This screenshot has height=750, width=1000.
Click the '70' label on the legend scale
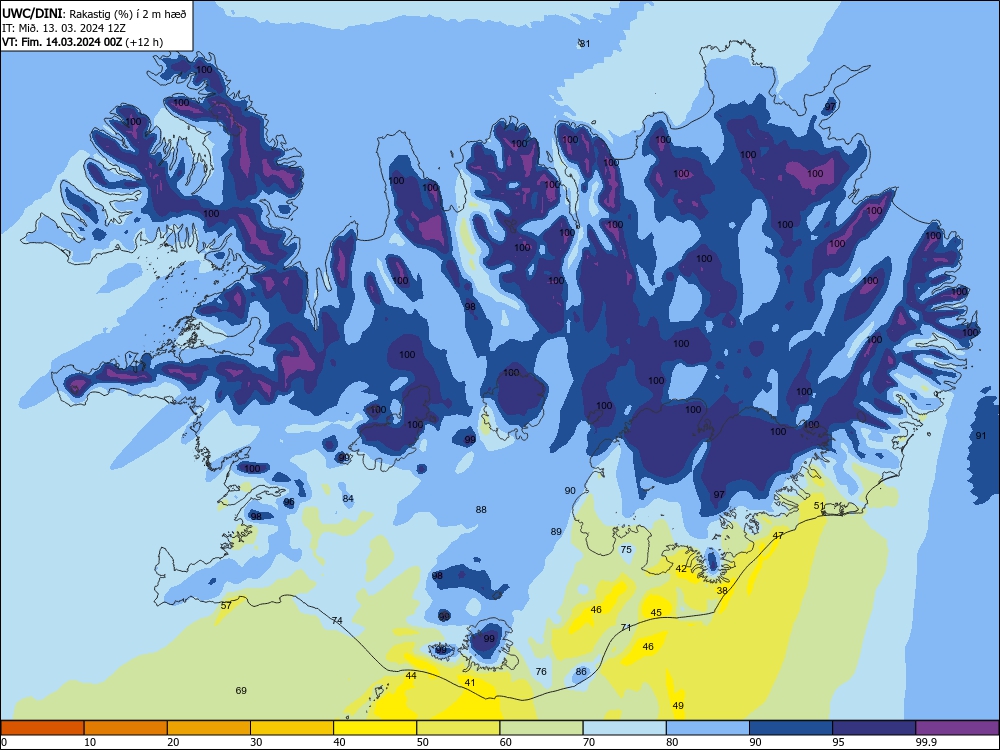click(x=589, y=742)
